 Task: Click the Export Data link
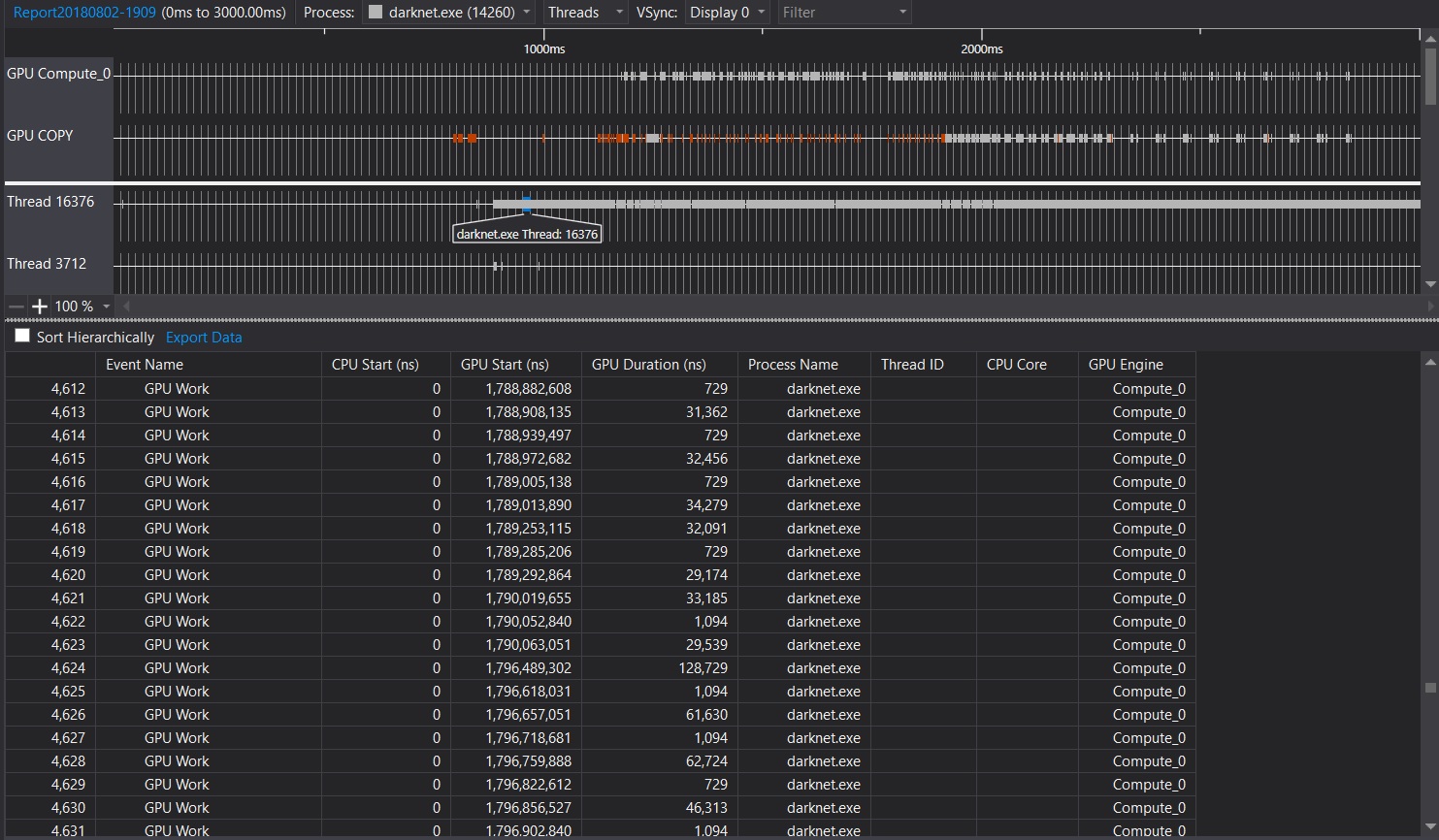(203, 337)
